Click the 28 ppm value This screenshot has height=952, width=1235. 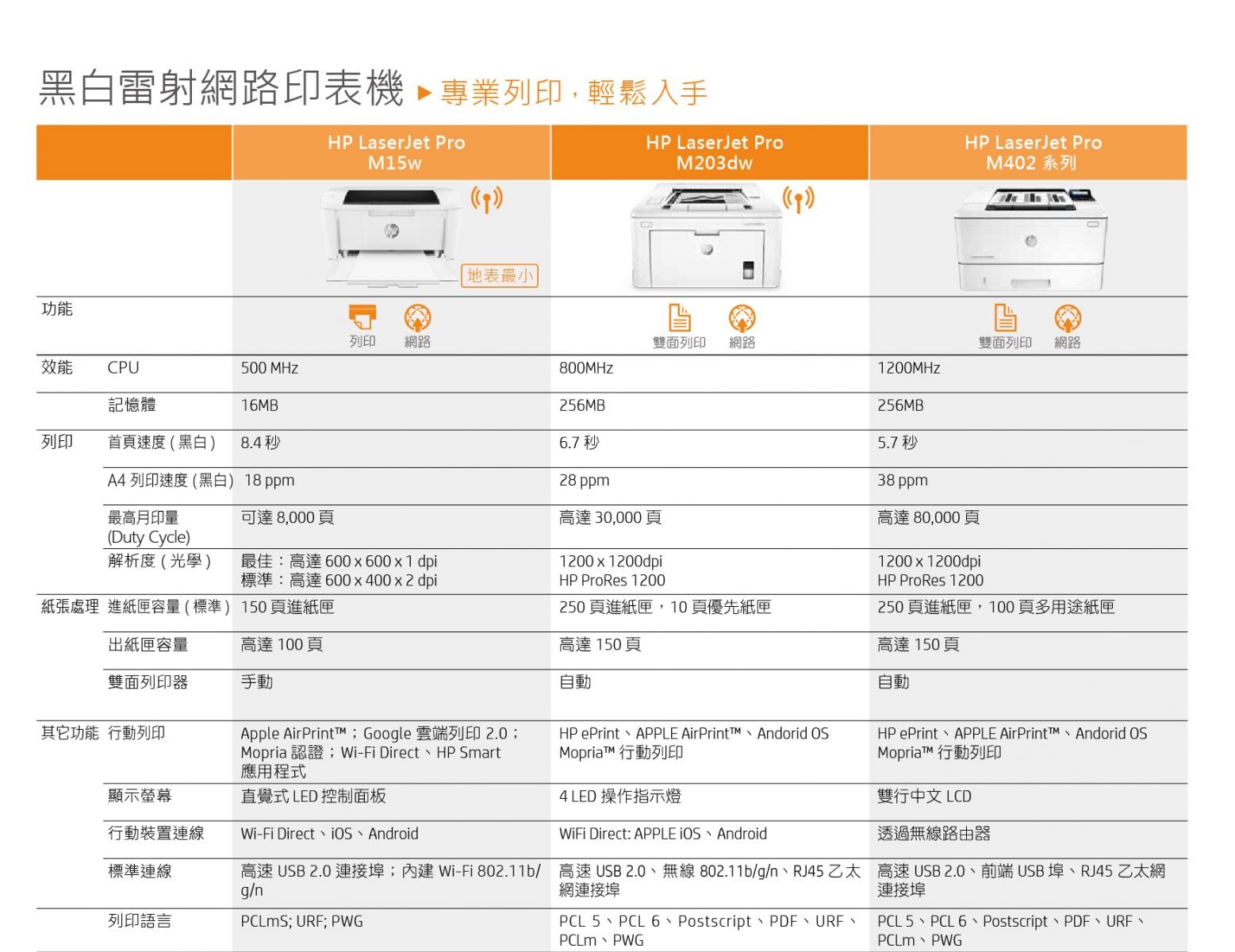[585, 480]
